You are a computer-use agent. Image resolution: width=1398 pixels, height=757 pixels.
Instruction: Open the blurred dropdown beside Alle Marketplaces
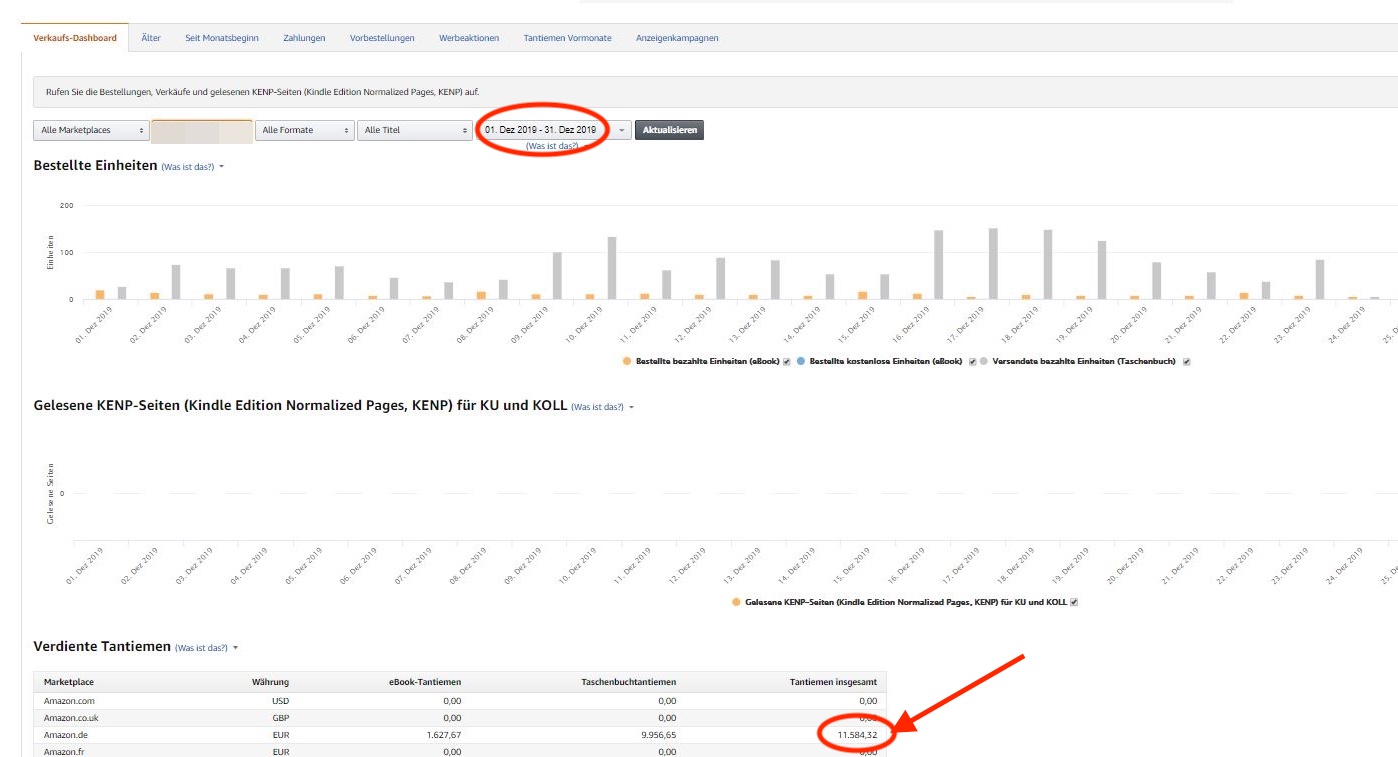pyautogui.click(x=202, y=130)
